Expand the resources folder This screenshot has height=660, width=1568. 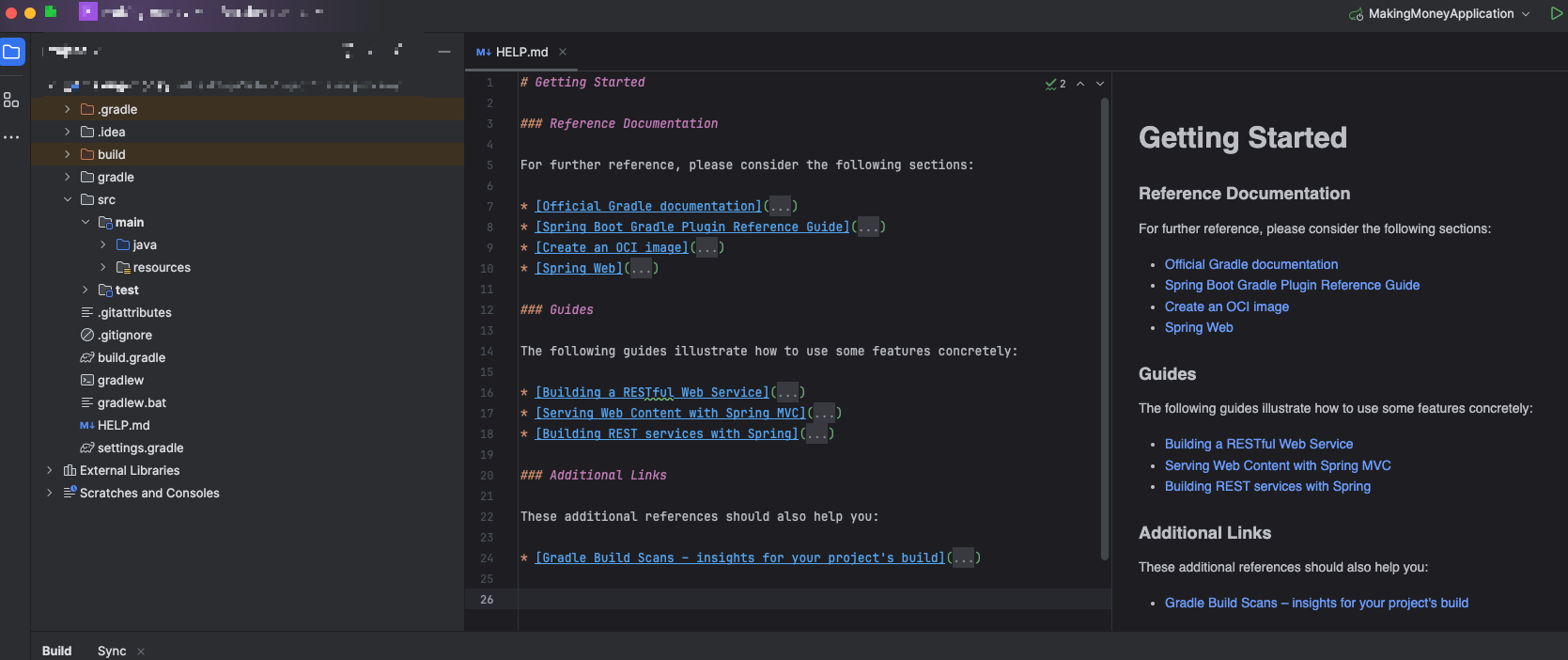coord(103,267)
